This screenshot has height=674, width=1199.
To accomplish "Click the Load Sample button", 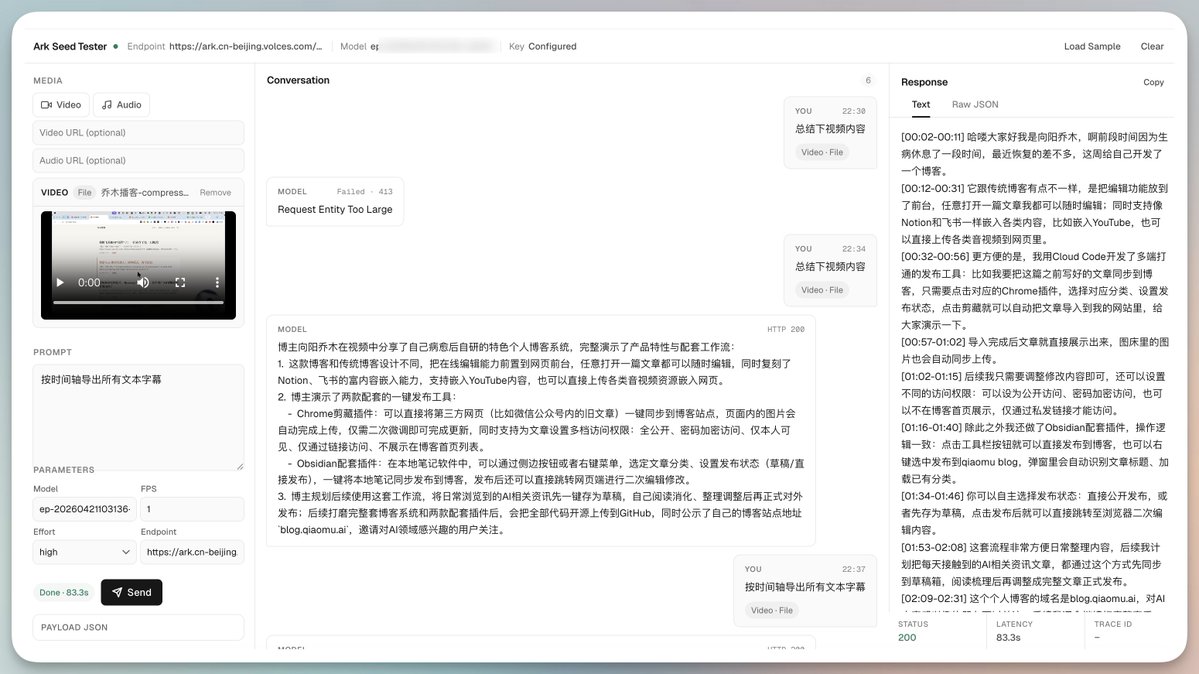I will pyautogui.click(x=1091, y=46).
